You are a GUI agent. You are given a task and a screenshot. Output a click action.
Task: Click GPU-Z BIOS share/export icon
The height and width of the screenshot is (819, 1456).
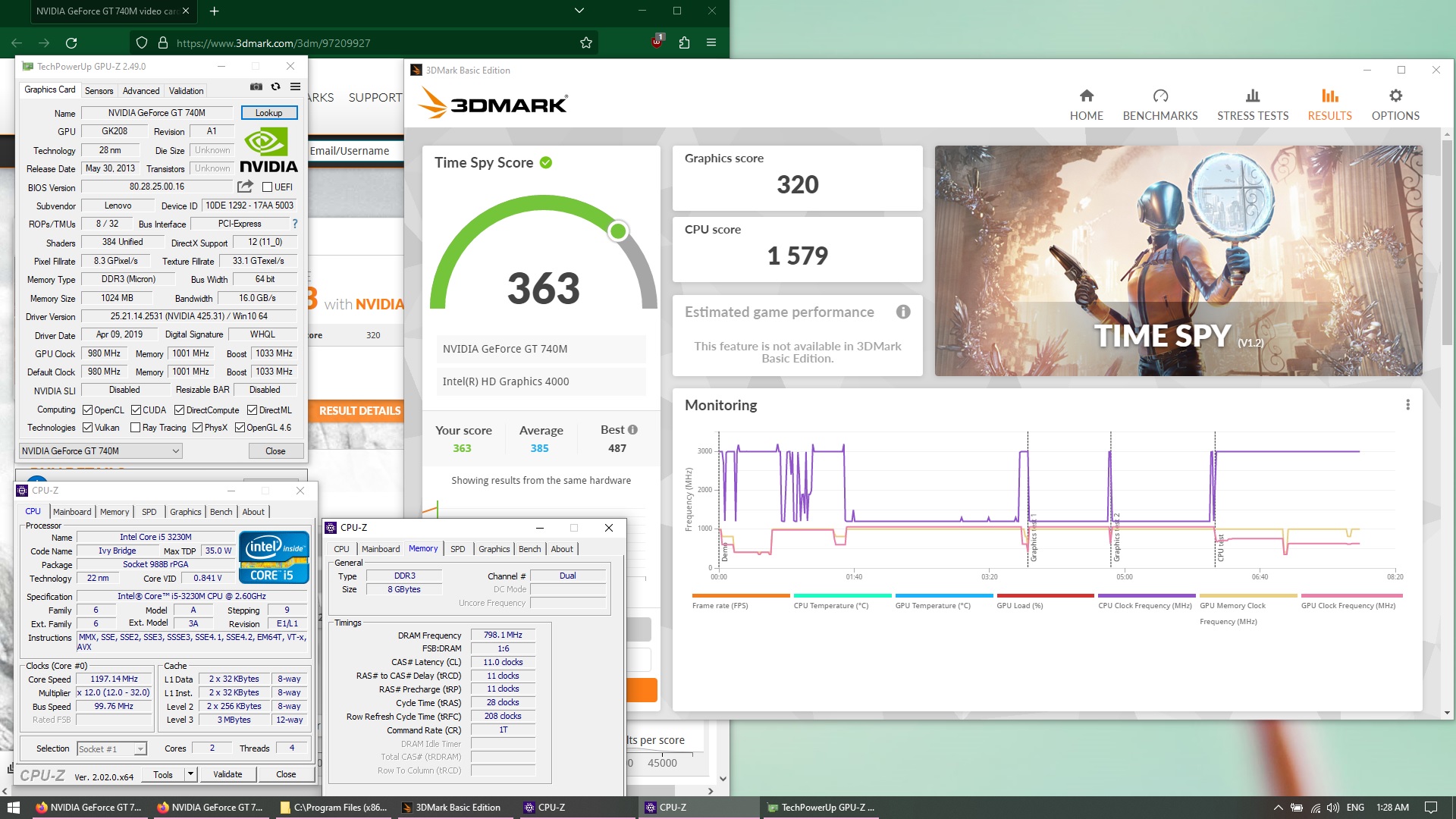245,187
